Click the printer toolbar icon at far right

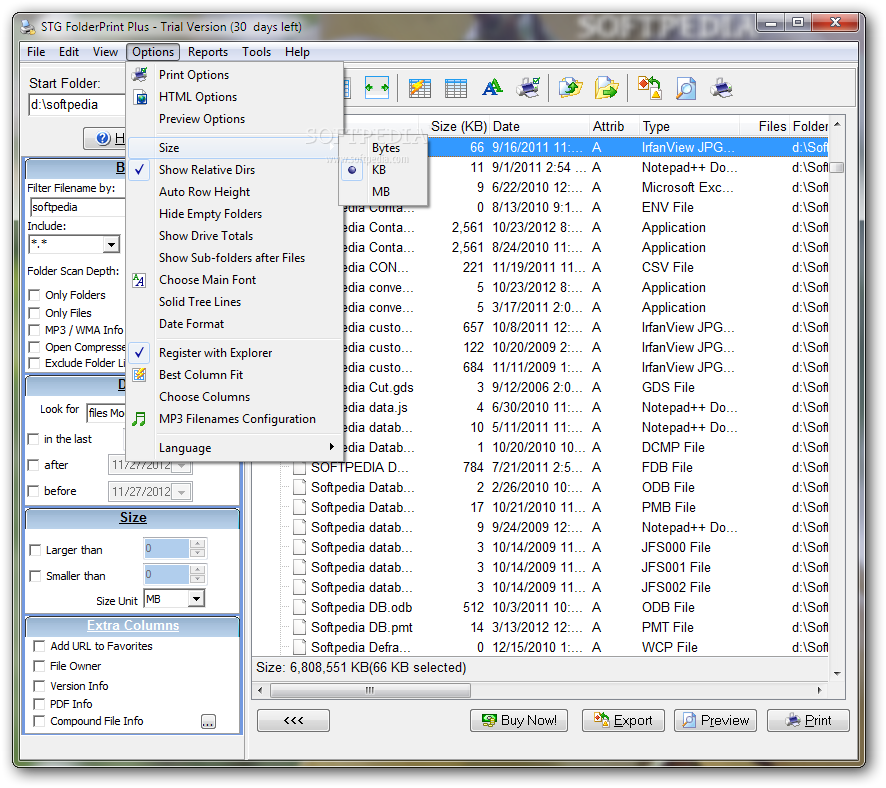[722, 88]
